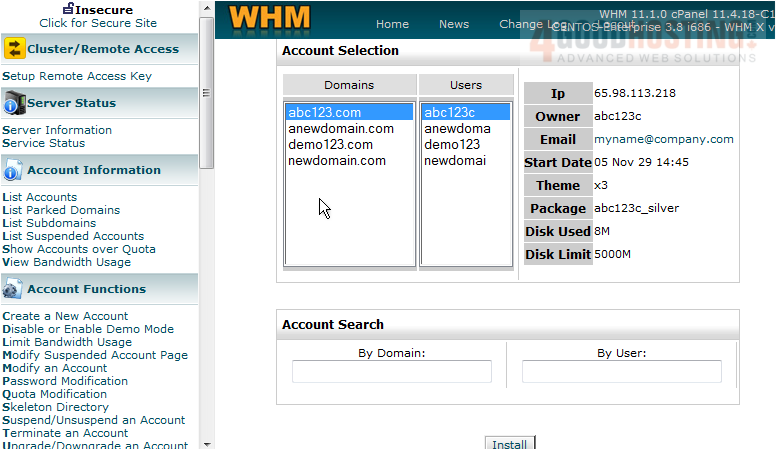Click the By User search field
Viewport: 776px width, 450px height.
pyautogui.click(x=621, y=372)
